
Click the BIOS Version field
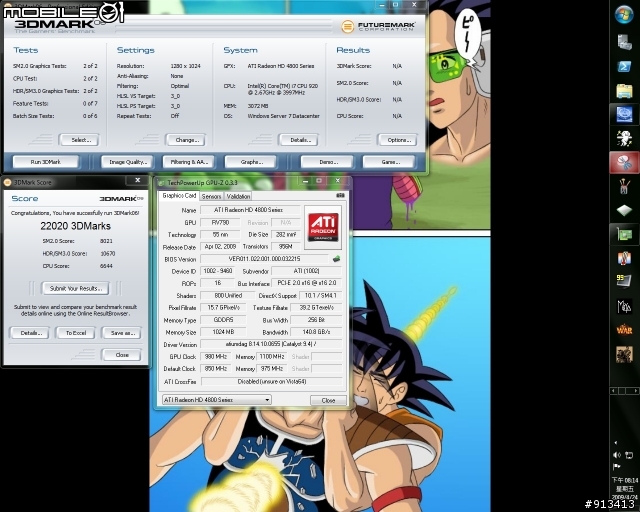(264, 259)
